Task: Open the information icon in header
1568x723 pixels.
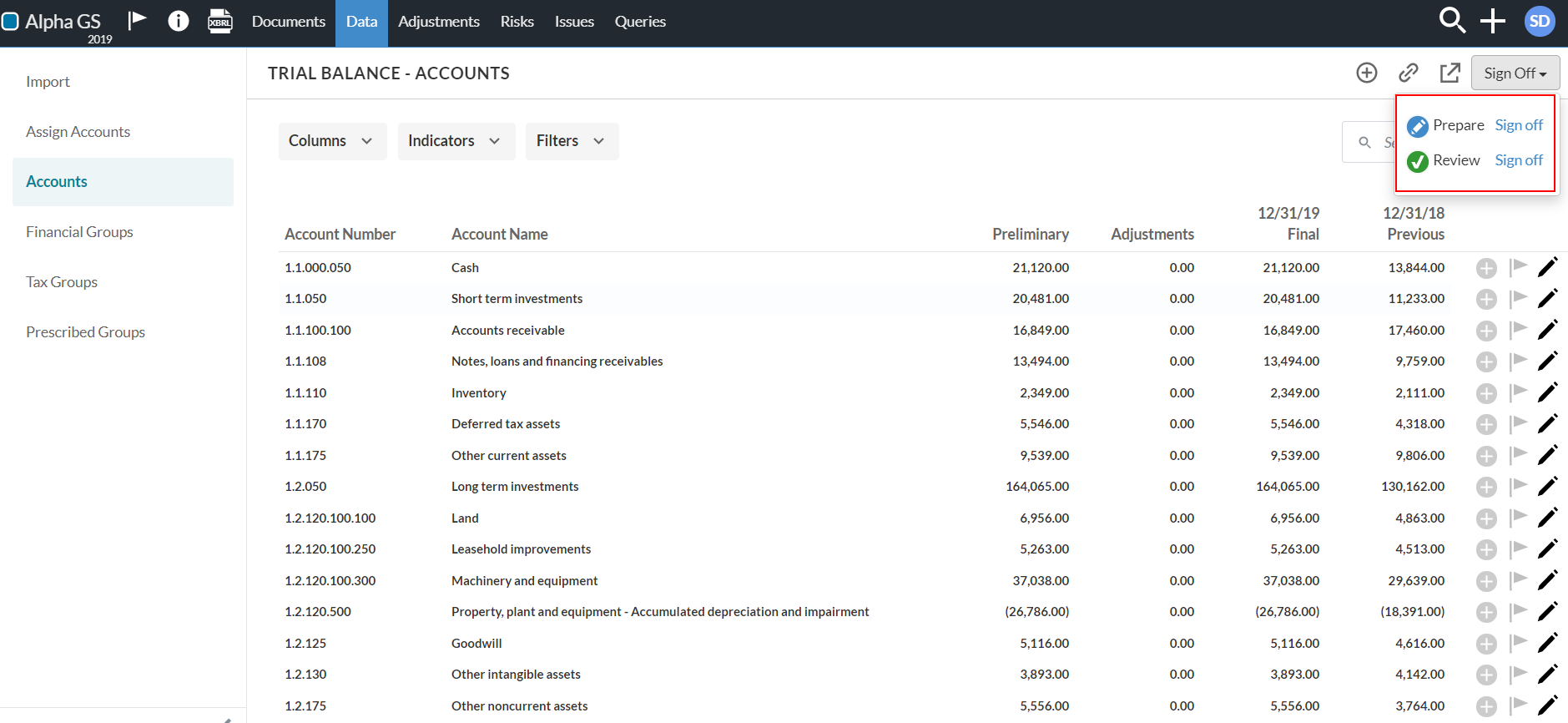Action: [x=179, y=21]
